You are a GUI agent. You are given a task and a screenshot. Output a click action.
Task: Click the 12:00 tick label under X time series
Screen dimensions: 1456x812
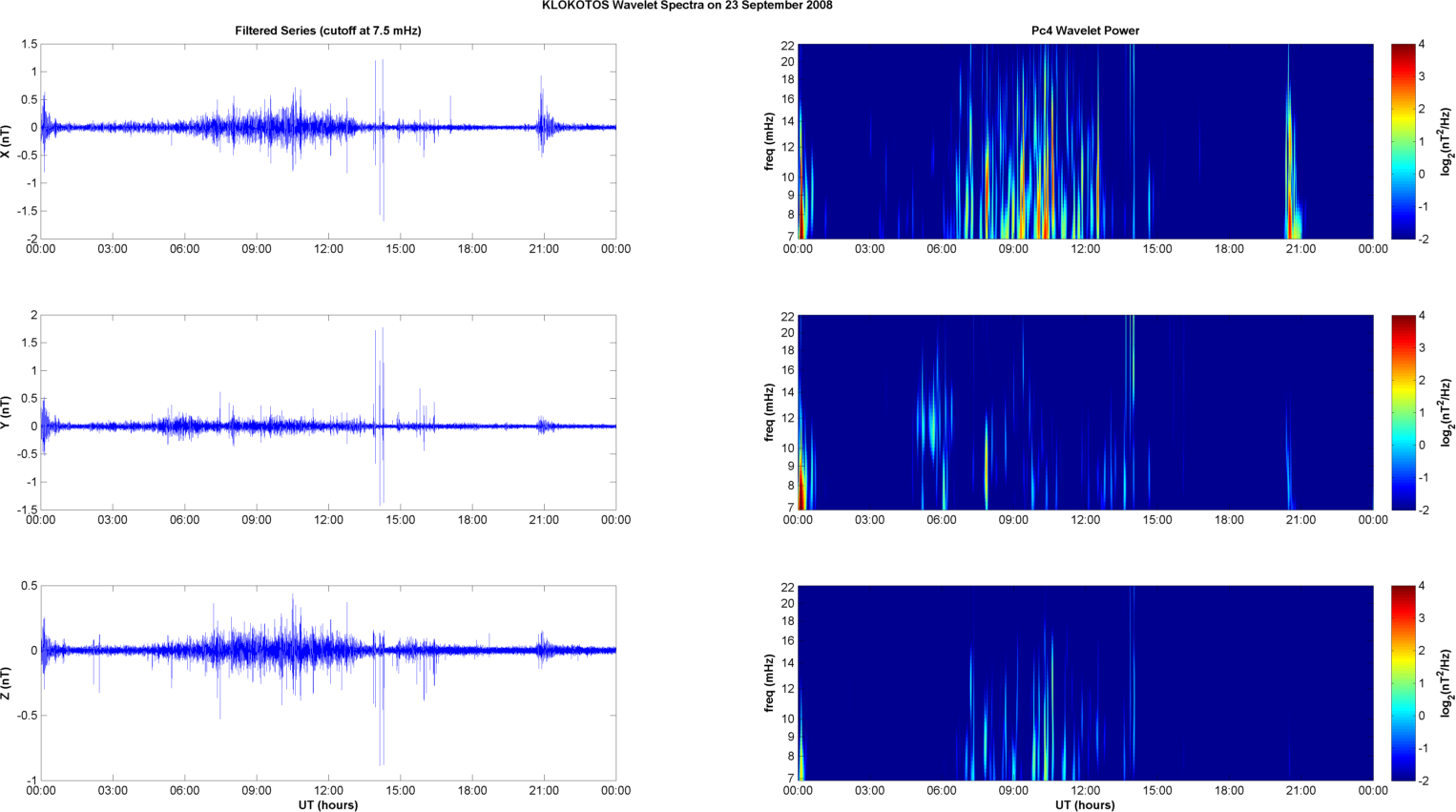pyautogui.click(x=328, y=249)
